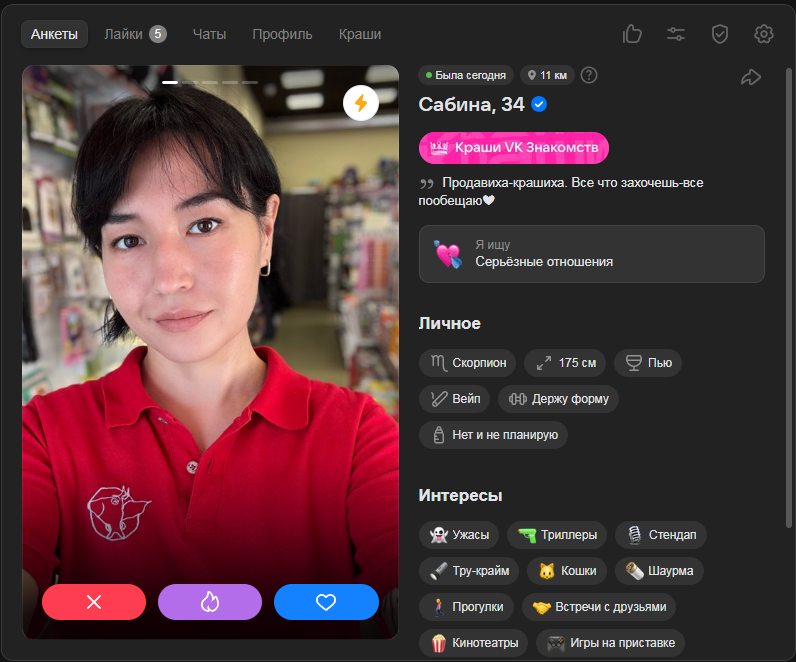Like the profile with blue heart button
The height and width of the screenshot is (662, 796).
point(326,602)
